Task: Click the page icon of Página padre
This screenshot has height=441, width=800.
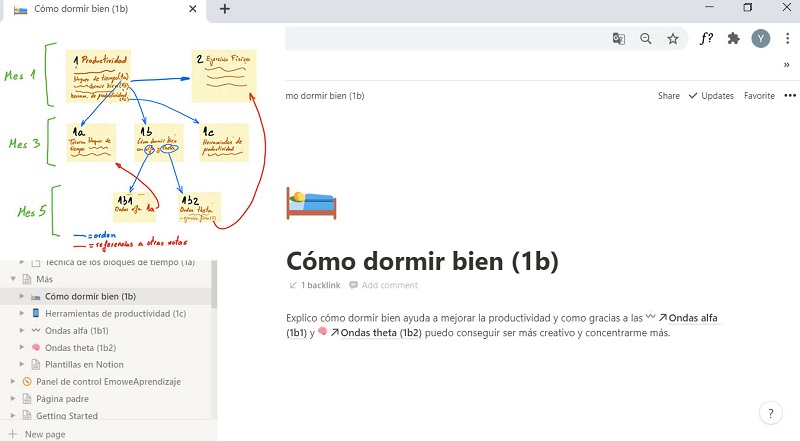Action: click(27, 399)
